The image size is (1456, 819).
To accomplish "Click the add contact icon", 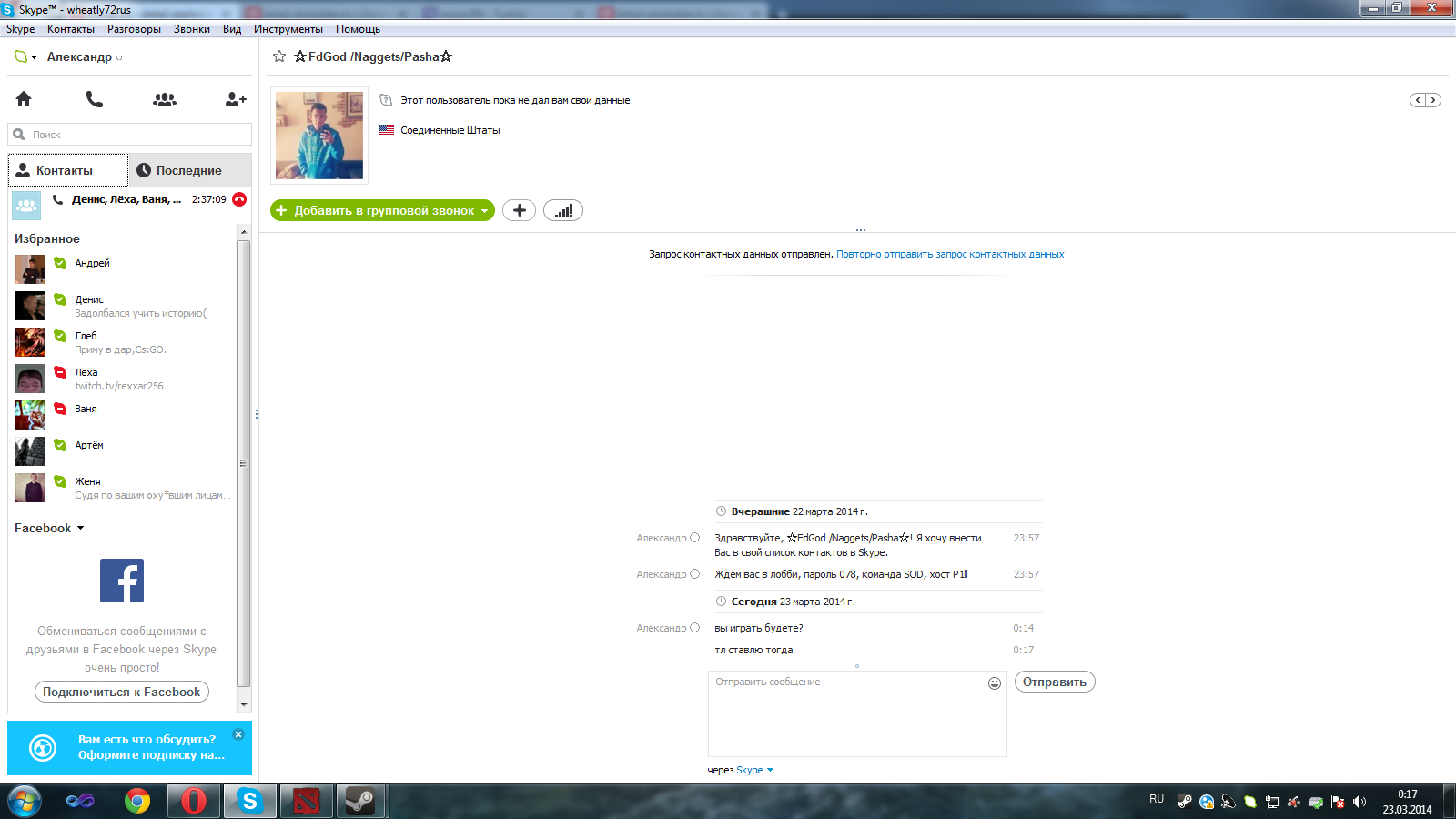I will pos(236,99).
